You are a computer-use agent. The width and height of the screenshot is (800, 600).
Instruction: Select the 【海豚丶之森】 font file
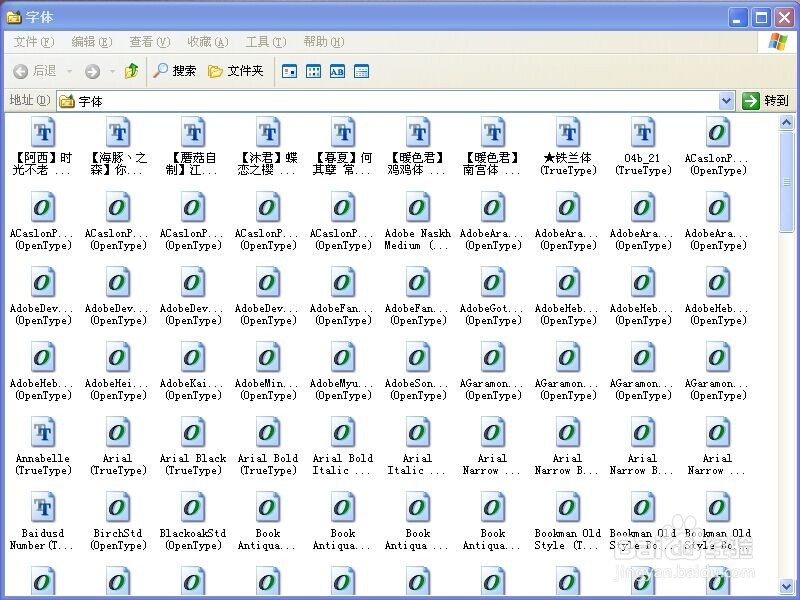pos(118,146)
